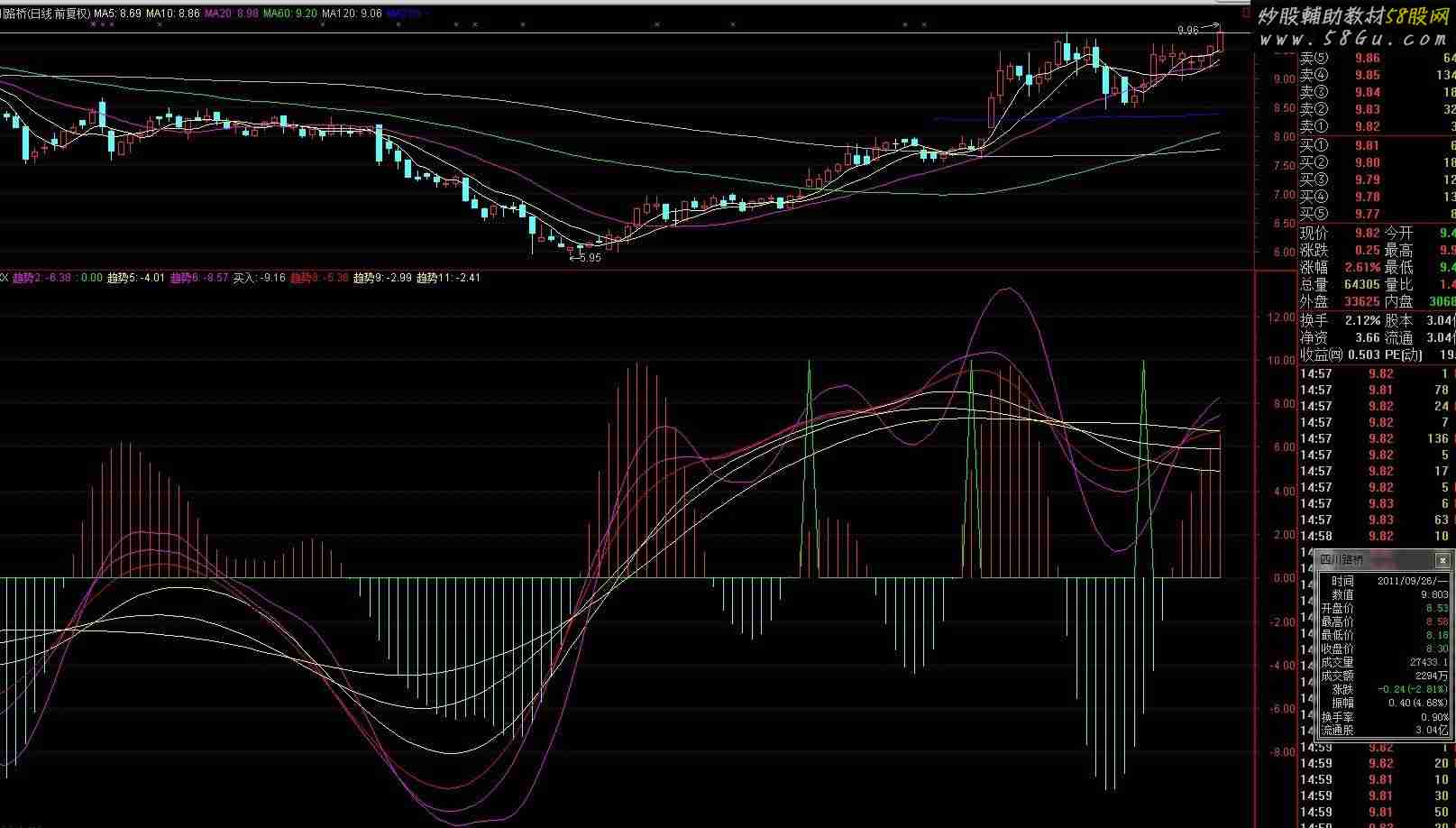Select the 买入: -9.16 indicator label
This screenshot has width=1456, height=828.
tap(260, 278)
